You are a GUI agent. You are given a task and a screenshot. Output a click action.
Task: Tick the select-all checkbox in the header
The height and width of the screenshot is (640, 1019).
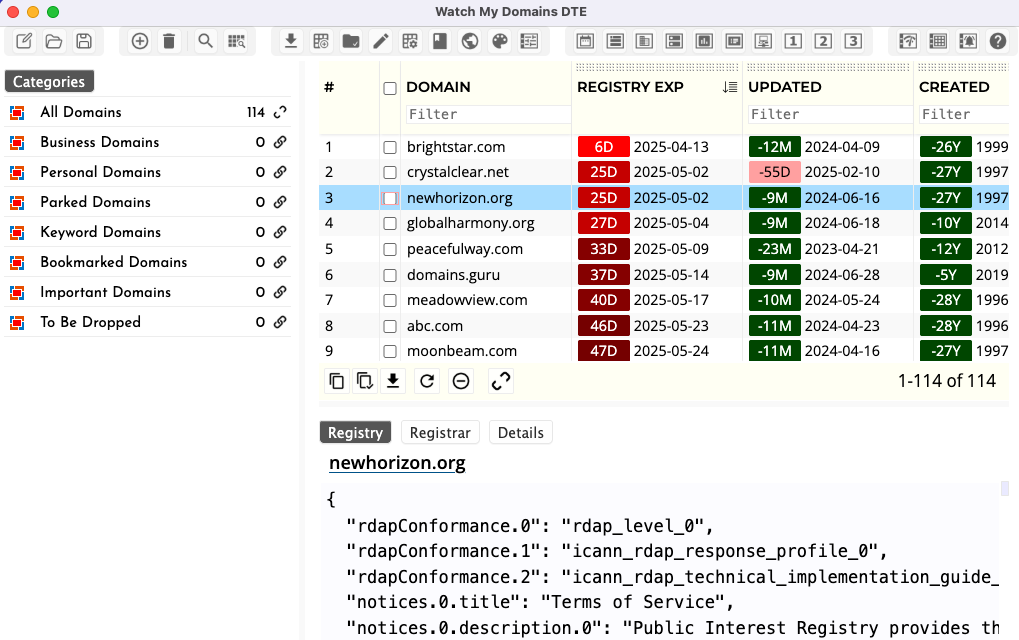pyautogui.click(x=389, y=88)
